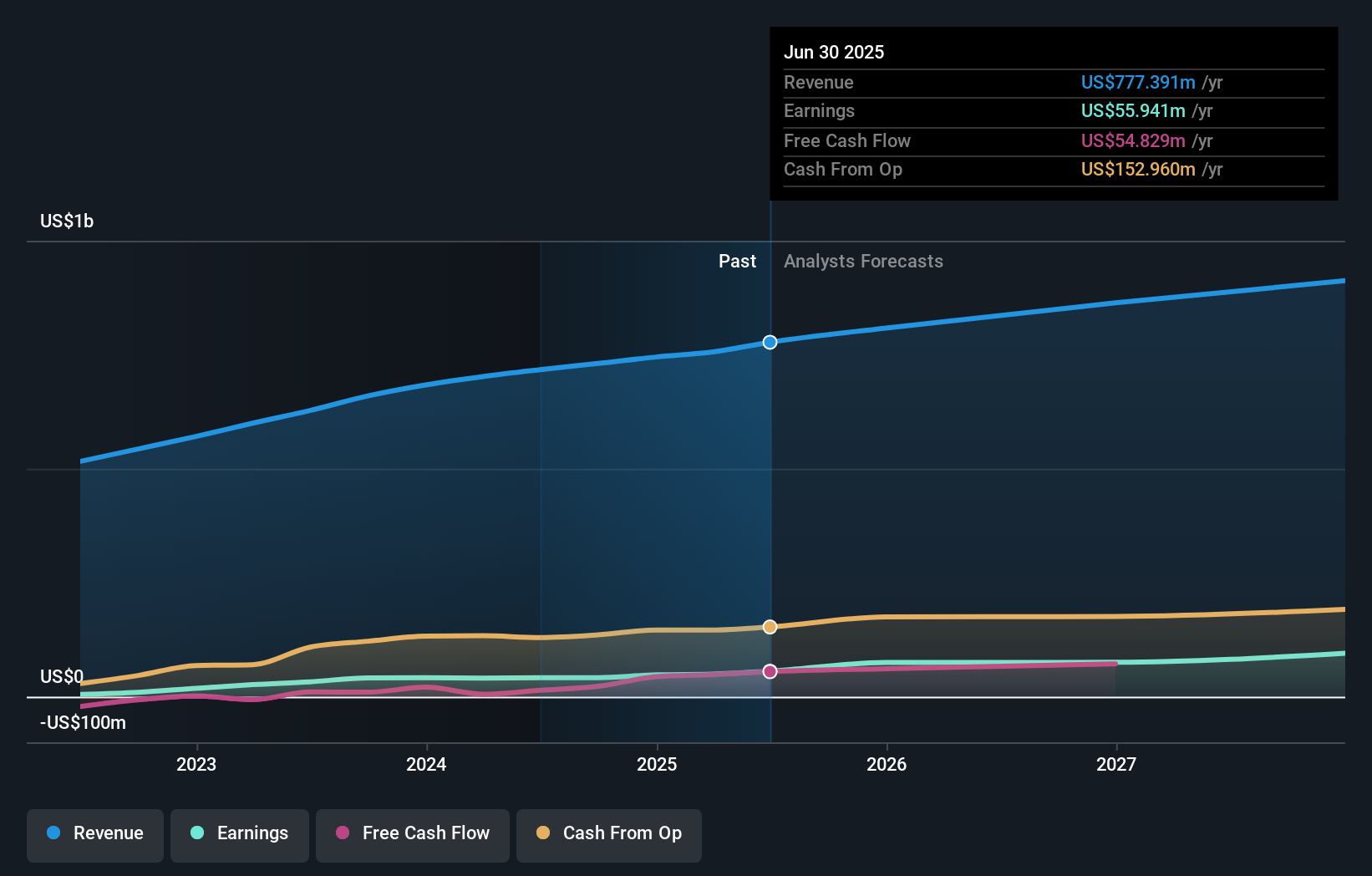Click the US$1b y-axis label
Image resolution: width=1372 pixels, height=876 pixels.
pyautogui.click(x=67, y=221)
